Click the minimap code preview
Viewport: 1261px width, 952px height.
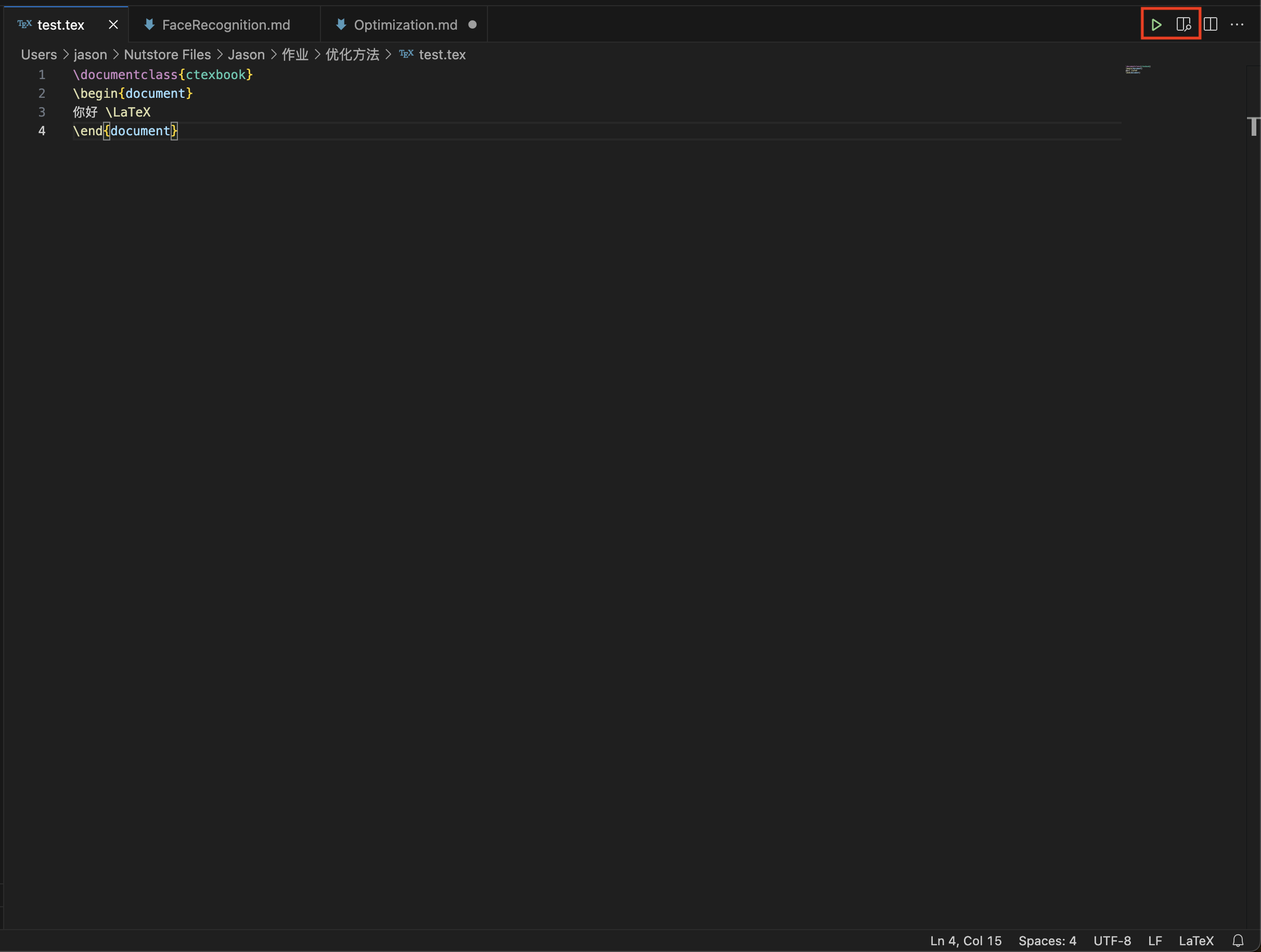click(1137, 70)
